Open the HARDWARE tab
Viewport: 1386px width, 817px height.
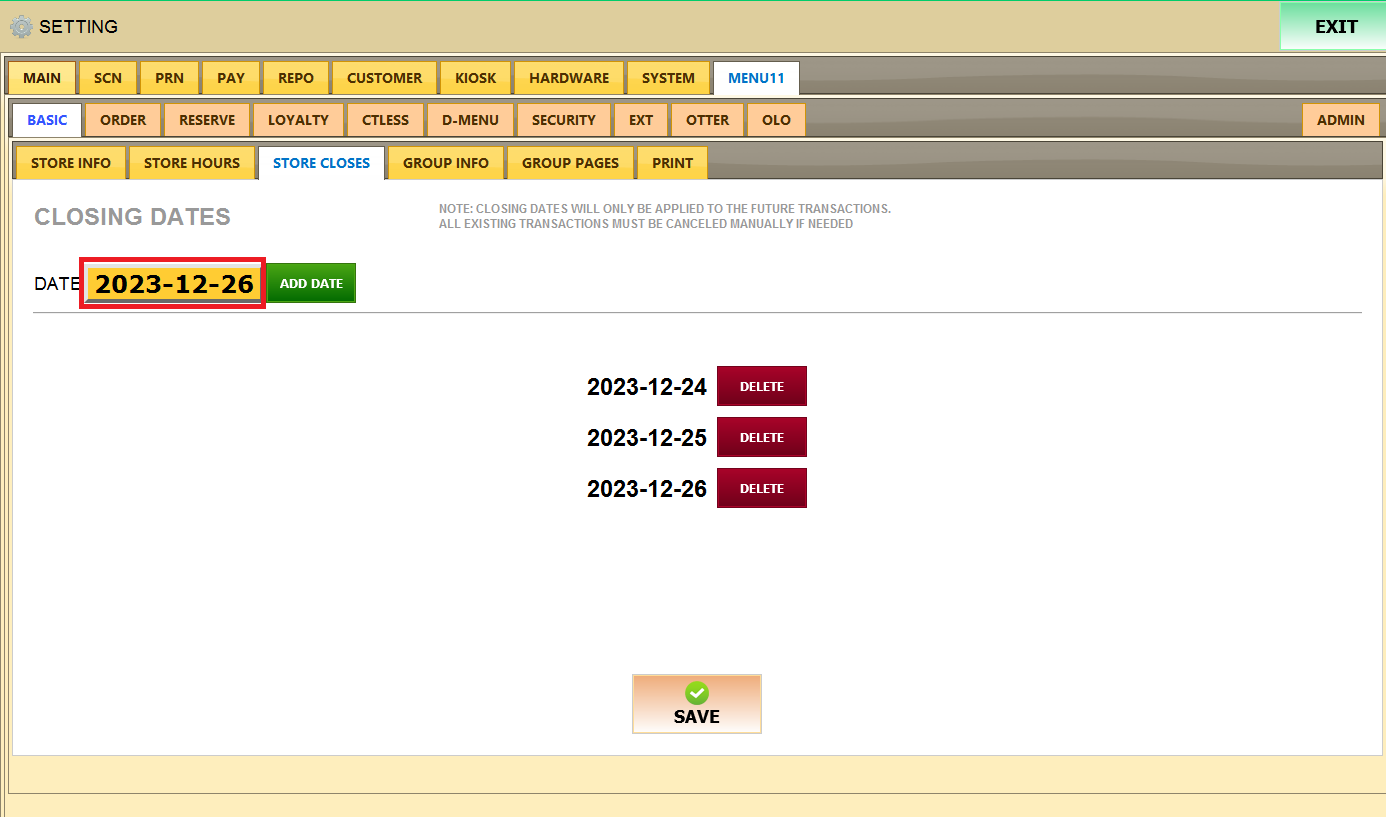569,78
